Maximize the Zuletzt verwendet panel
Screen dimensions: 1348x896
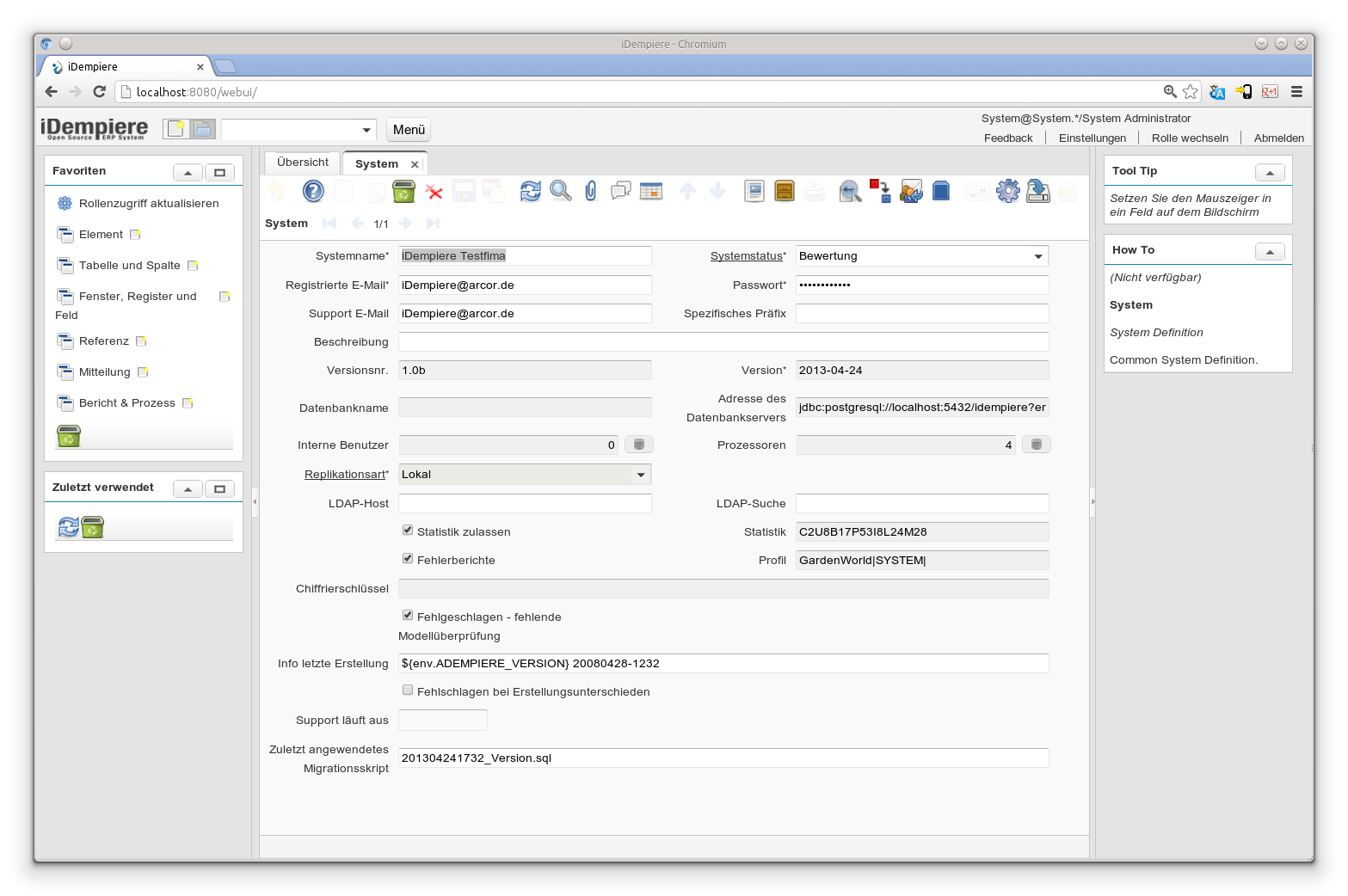(x=219, y=489)
